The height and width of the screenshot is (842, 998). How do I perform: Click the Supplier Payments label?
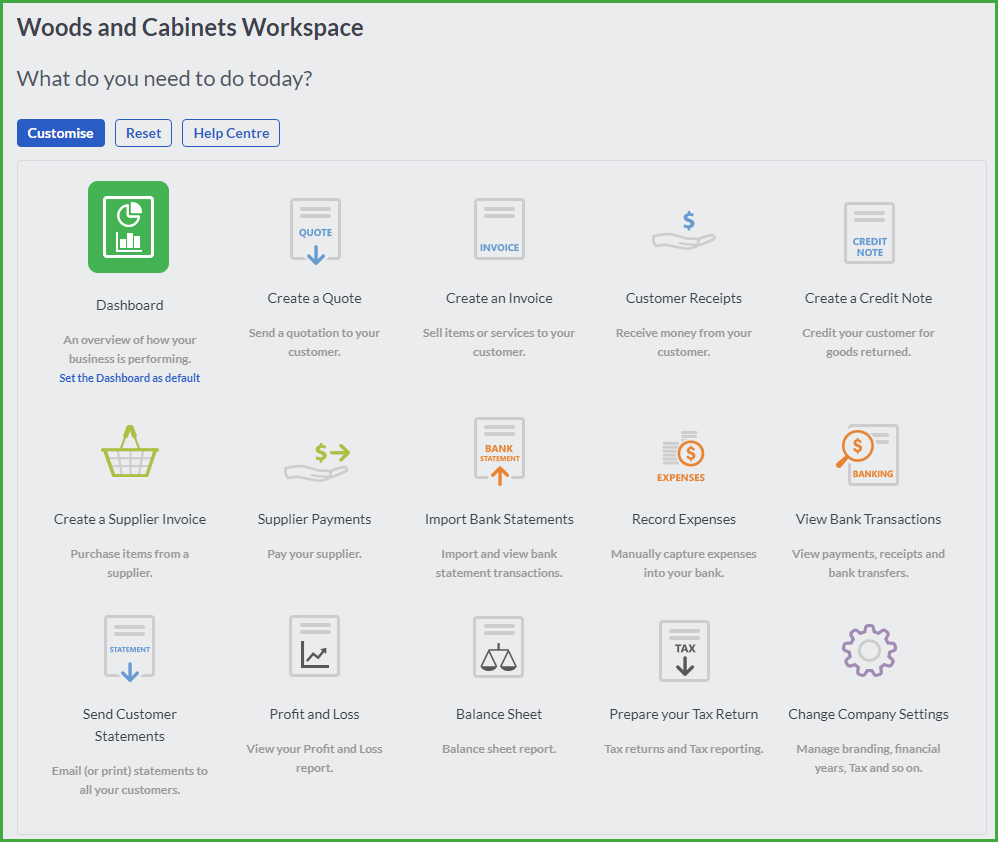314,519
